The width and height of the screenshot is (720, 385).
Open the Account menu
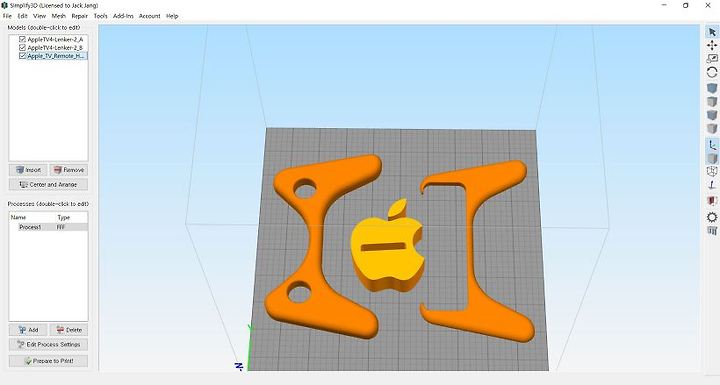[x=150, y=16]
